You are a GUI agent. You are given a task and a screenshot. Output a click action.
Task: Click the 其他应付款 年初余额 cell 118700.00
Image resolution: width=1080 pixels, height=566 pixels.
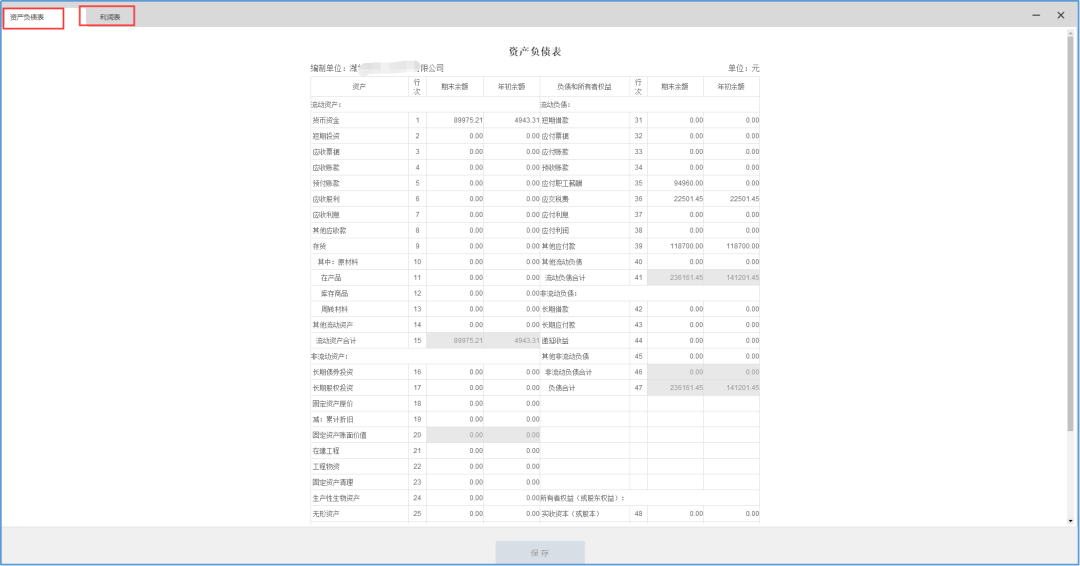731,247
